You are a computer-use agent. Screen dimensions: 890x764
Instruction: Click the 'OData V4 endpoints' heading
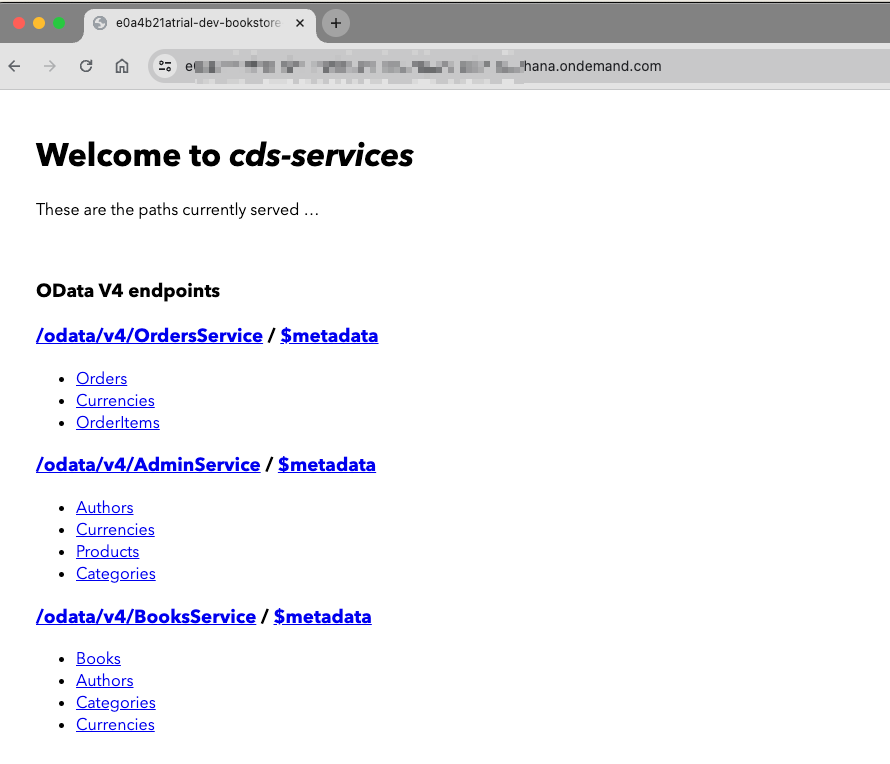128,291
